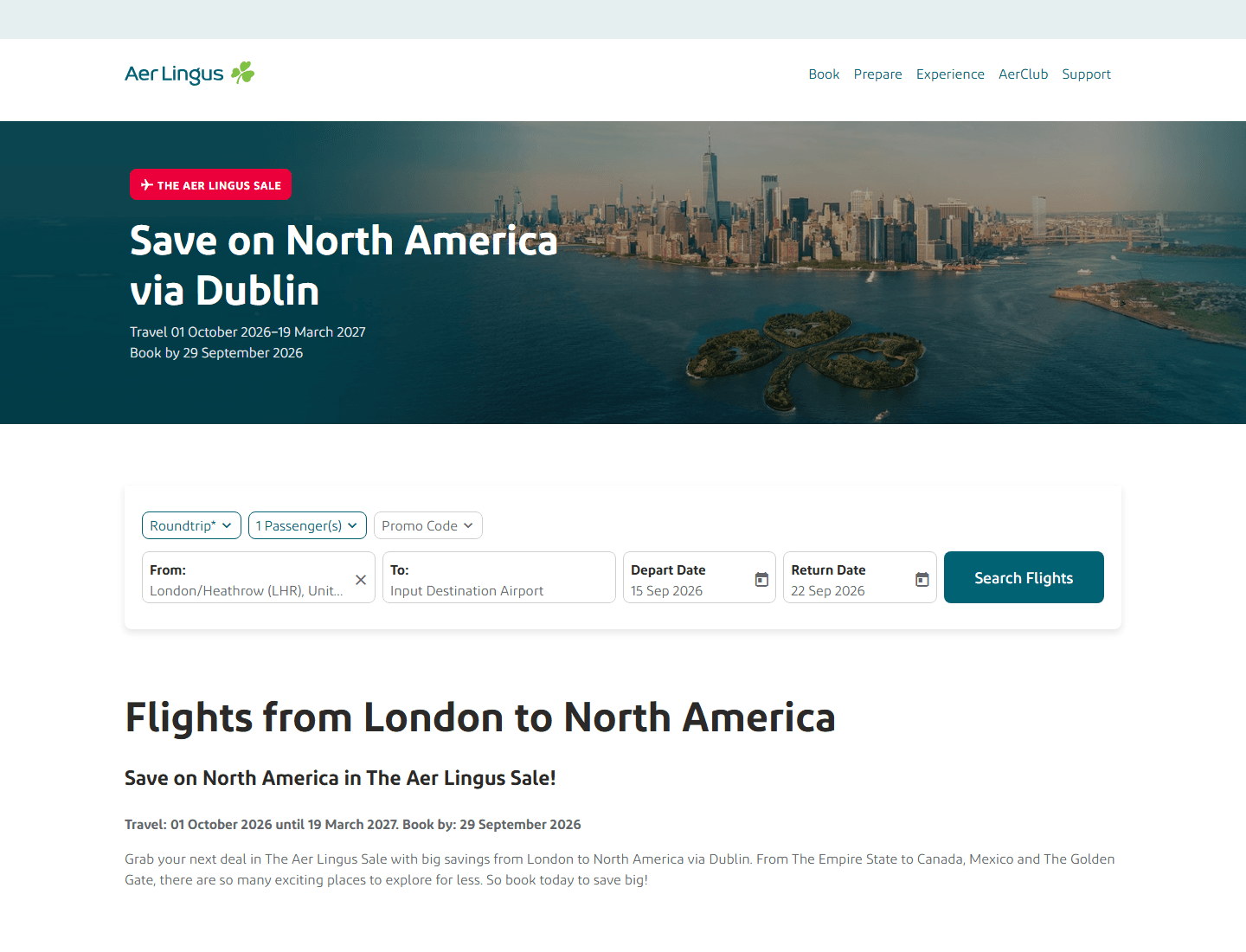Click the Search Flights button
Image resolution: width=1246 pixels, height=952 pixels.
point(1024,577)
